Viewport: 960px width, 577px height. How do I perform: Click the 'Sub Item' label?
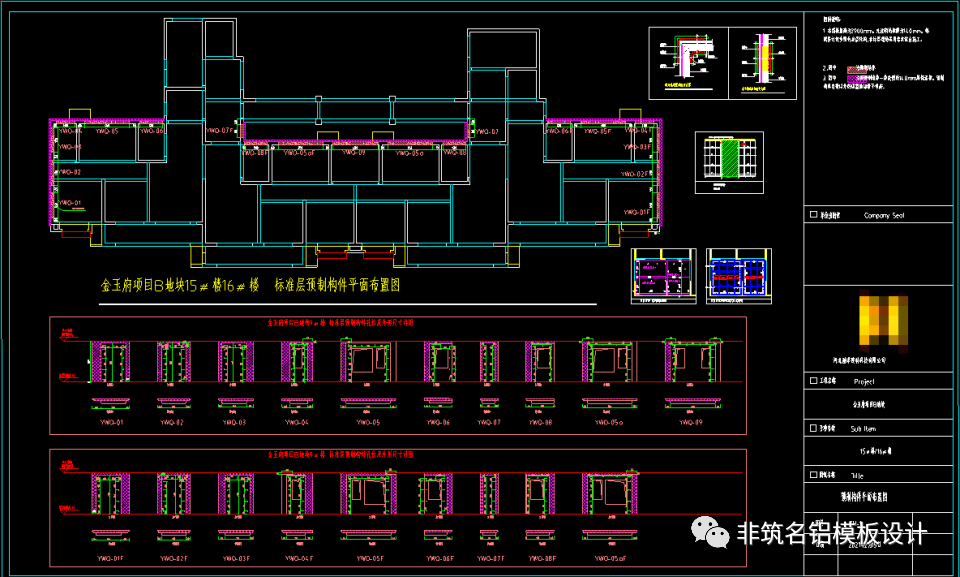863,429
